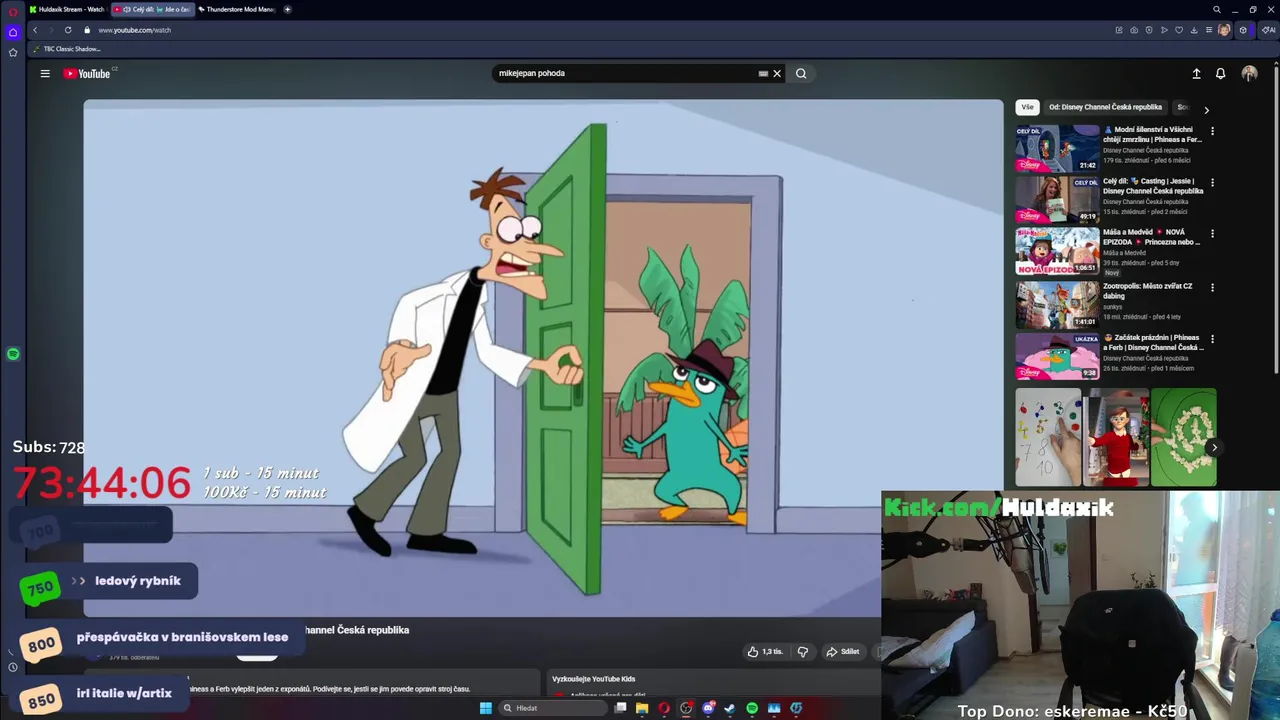Switch to Huldaxik Stream browser tab
Screen dimensions: 1280x720
pos(67,9)
